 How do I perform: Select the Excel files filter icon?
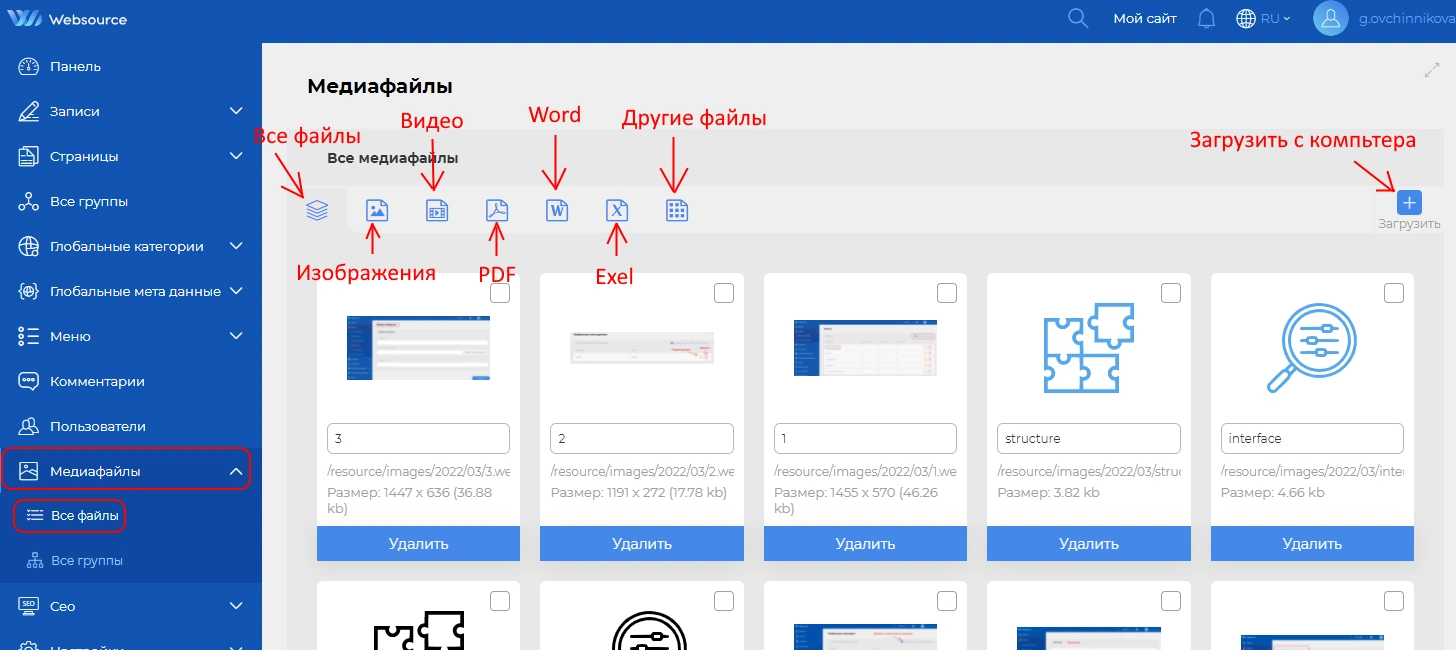tap(617, 210)
